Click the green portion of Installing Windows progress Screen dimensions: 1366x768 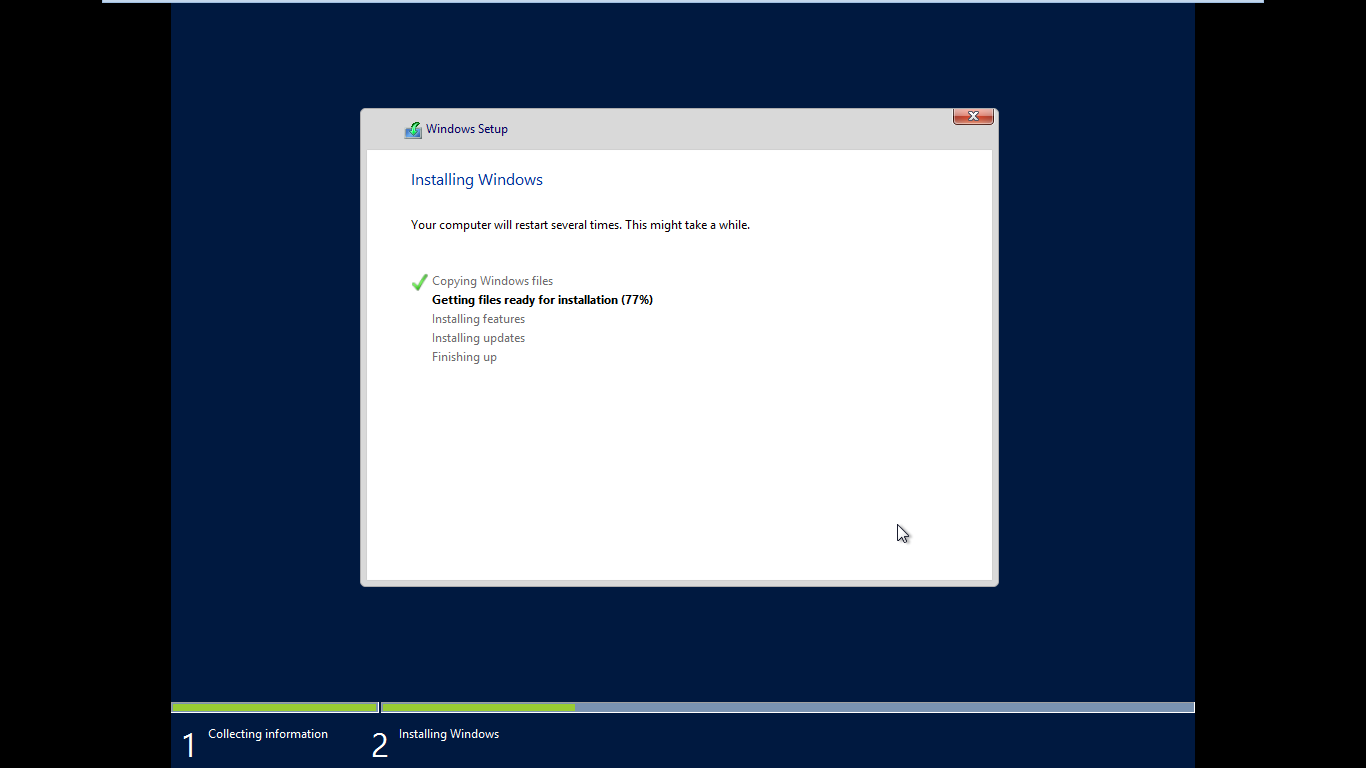click(480, 707)
